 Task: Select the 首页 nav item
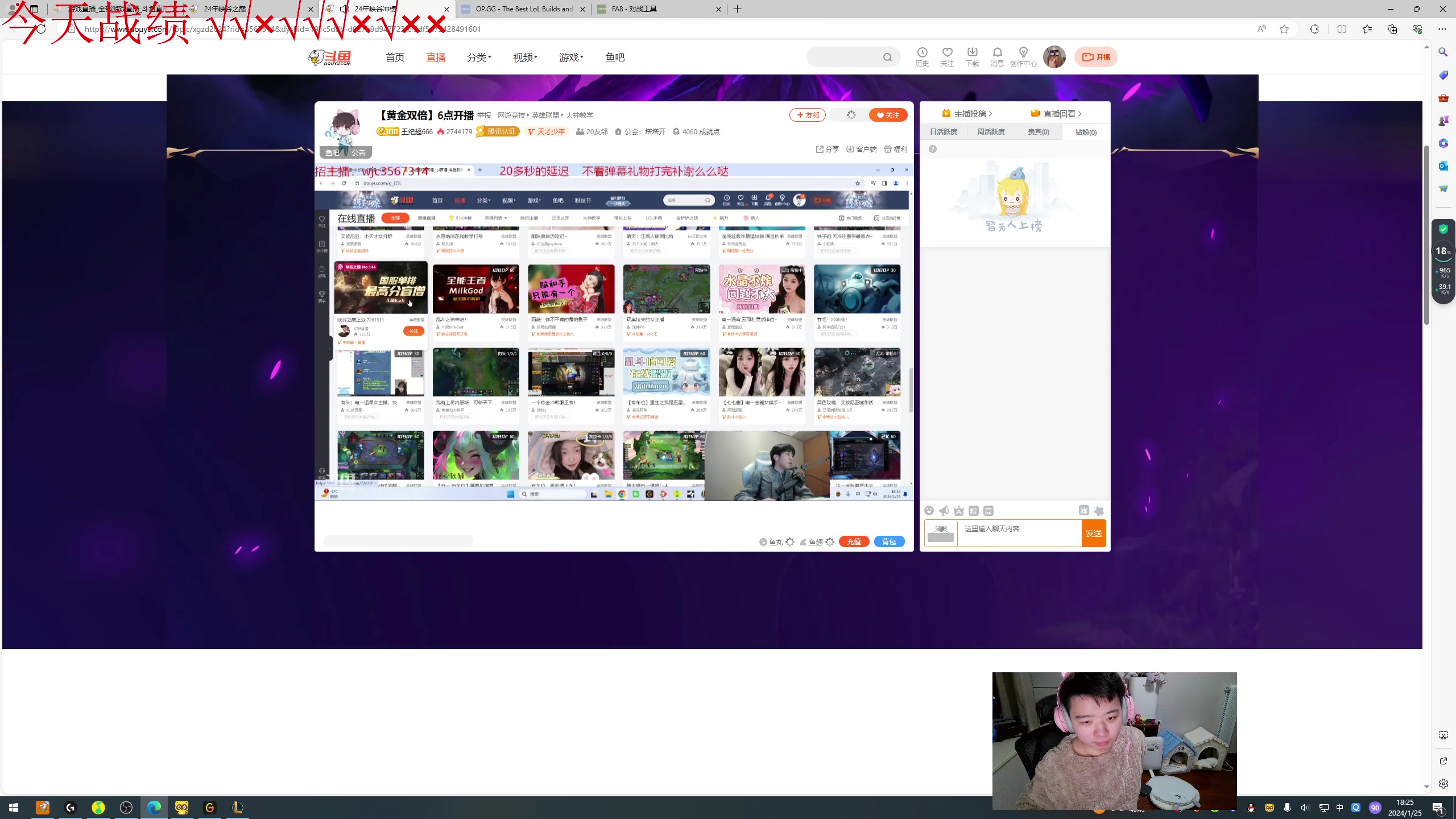[x=395, y=57]
